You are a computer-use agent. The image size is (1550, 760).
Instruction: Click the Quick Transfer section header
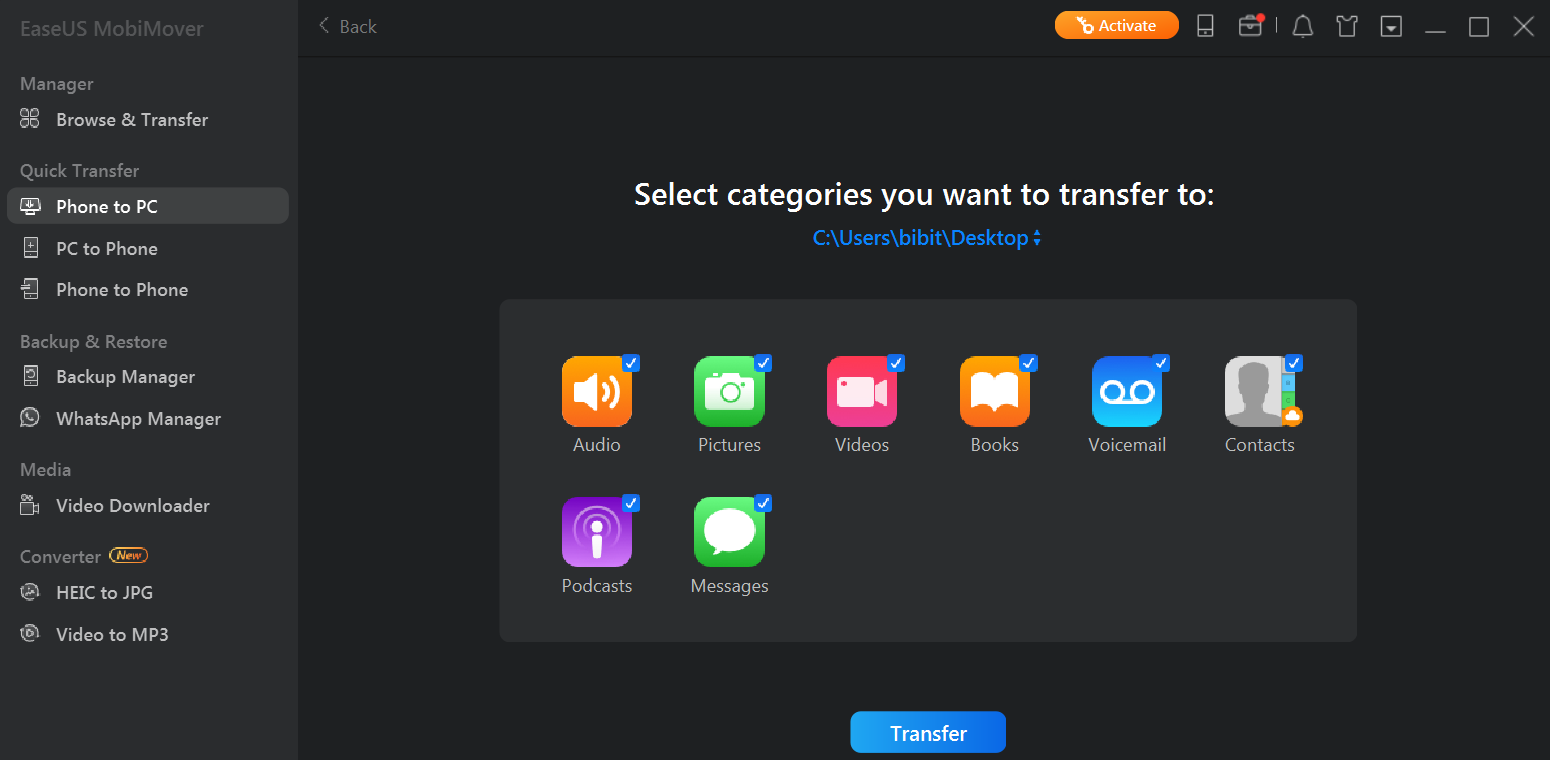pyautogui.click(x=80, y=171)
